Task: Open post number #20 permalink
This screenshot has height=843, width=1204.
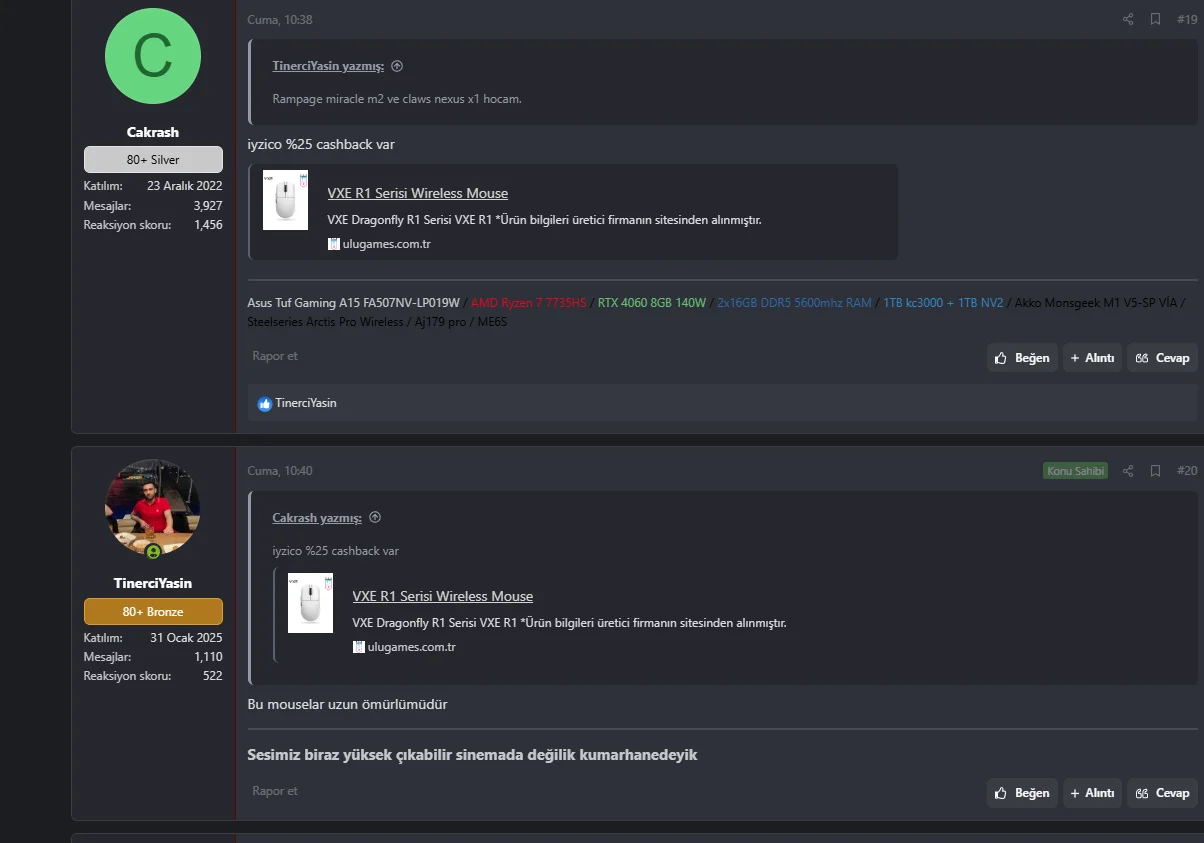Action: pos(1186,471)
